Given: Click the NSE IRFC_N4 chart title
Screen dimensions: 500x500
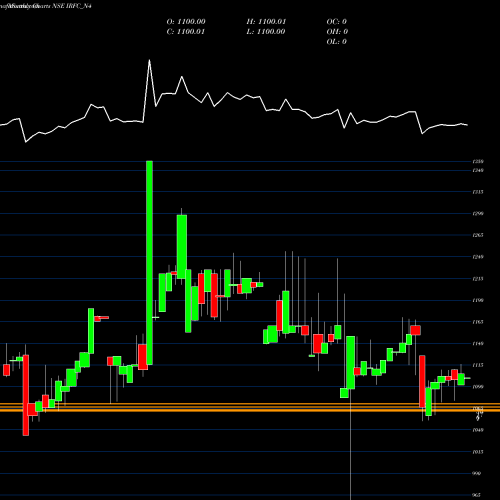Looking at the screenshot, I should [72, 6].
